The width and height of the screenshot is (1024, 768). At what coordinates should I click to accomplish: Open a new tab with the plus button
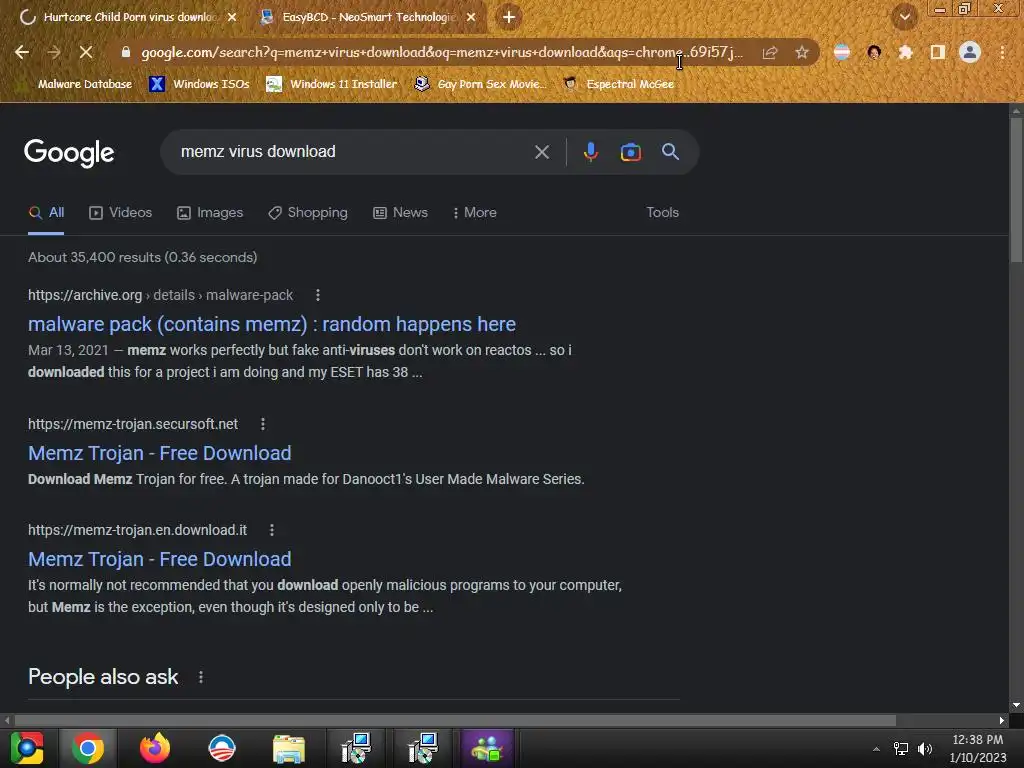coord(509,17)
